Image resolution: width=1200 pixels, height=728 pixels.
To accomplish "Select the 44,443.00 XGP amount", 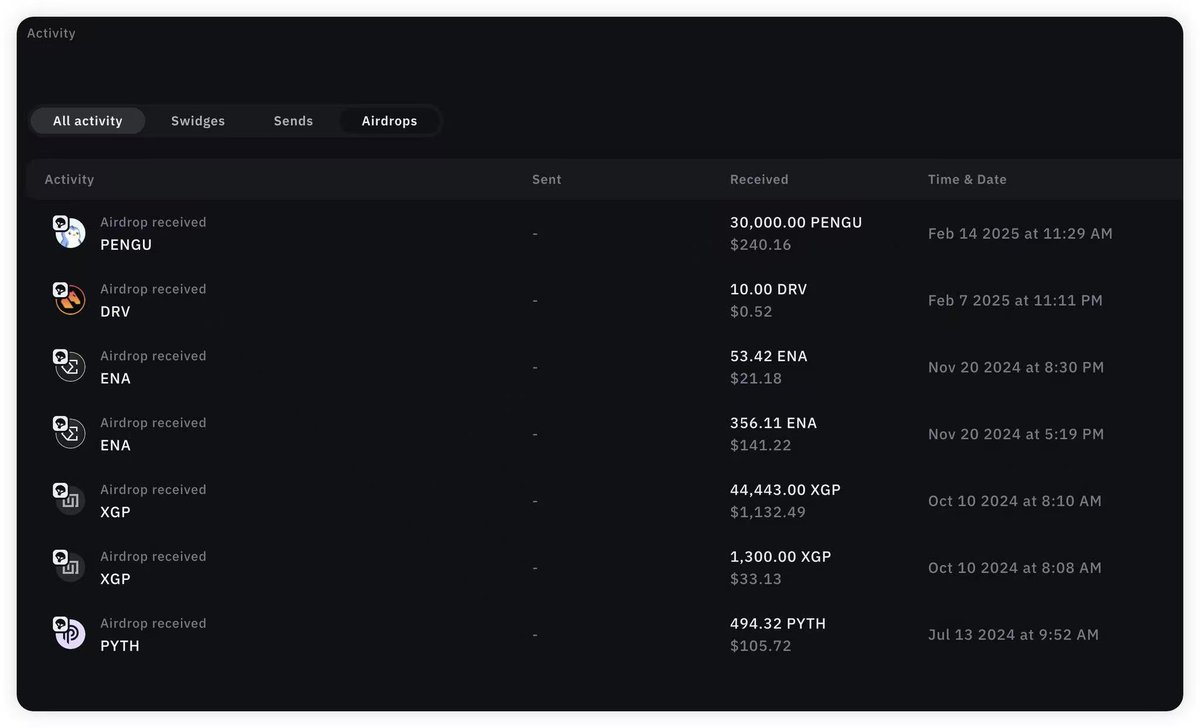I will (786, 490).
